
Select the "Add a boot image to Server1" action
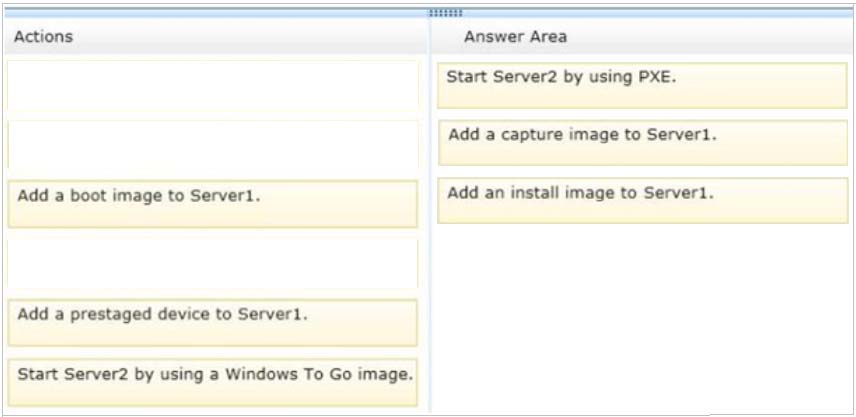point(212,204)
